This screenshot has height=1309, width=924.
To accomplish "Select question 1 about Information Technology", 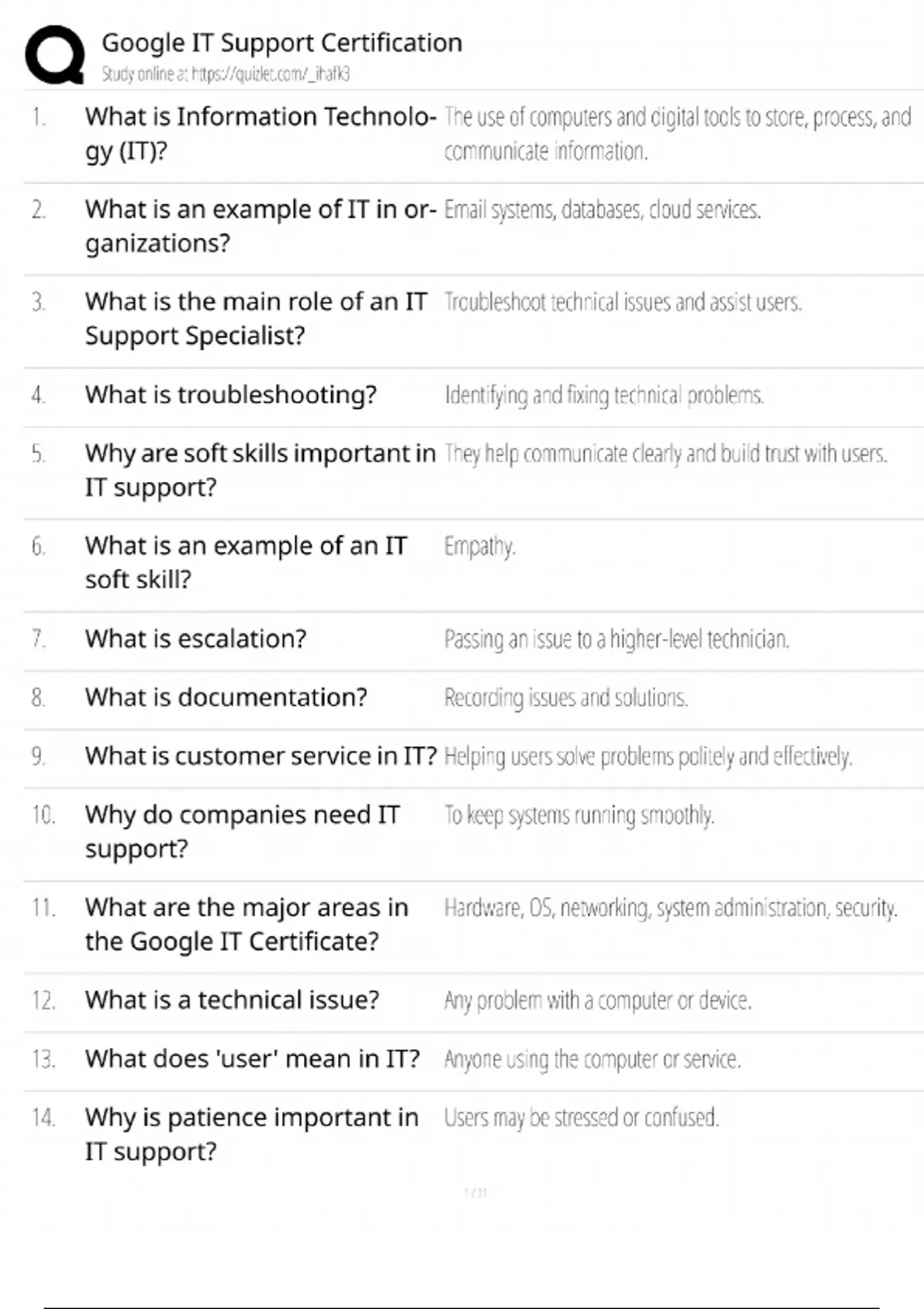I will click(261, 133).
